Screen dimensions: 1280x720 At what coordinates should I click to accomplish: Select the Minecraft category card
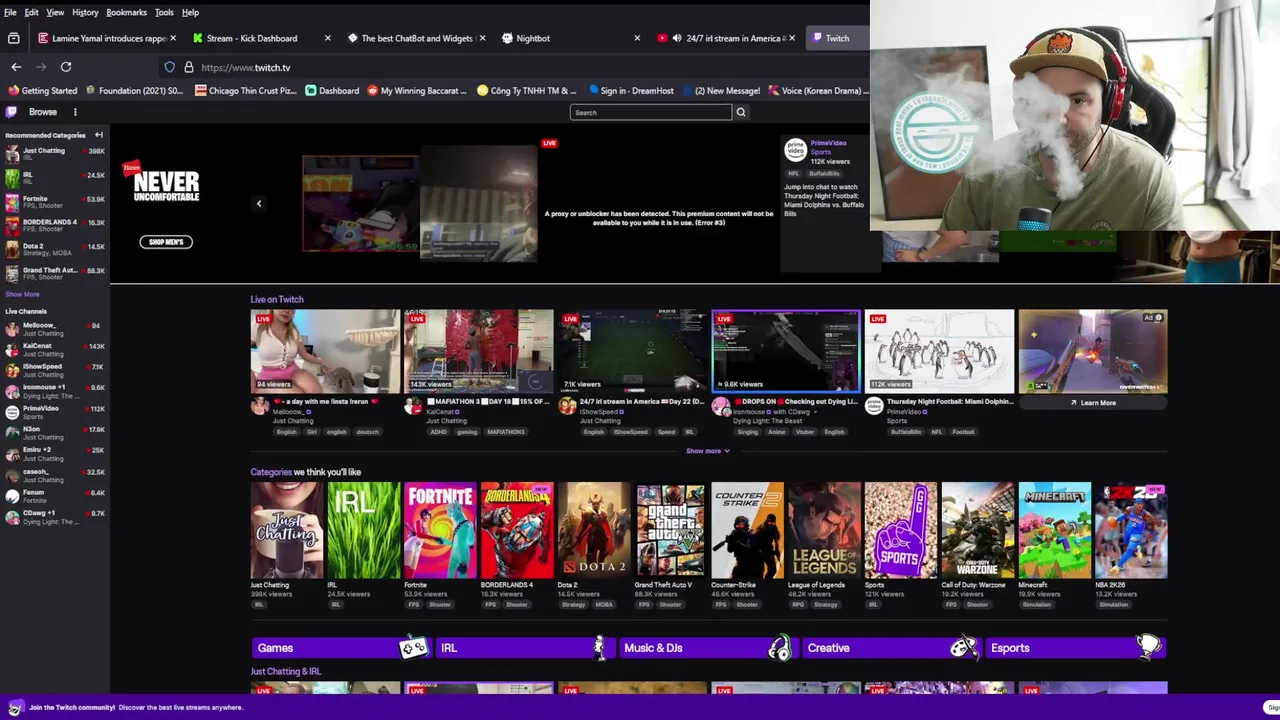tap(1055, 530)
